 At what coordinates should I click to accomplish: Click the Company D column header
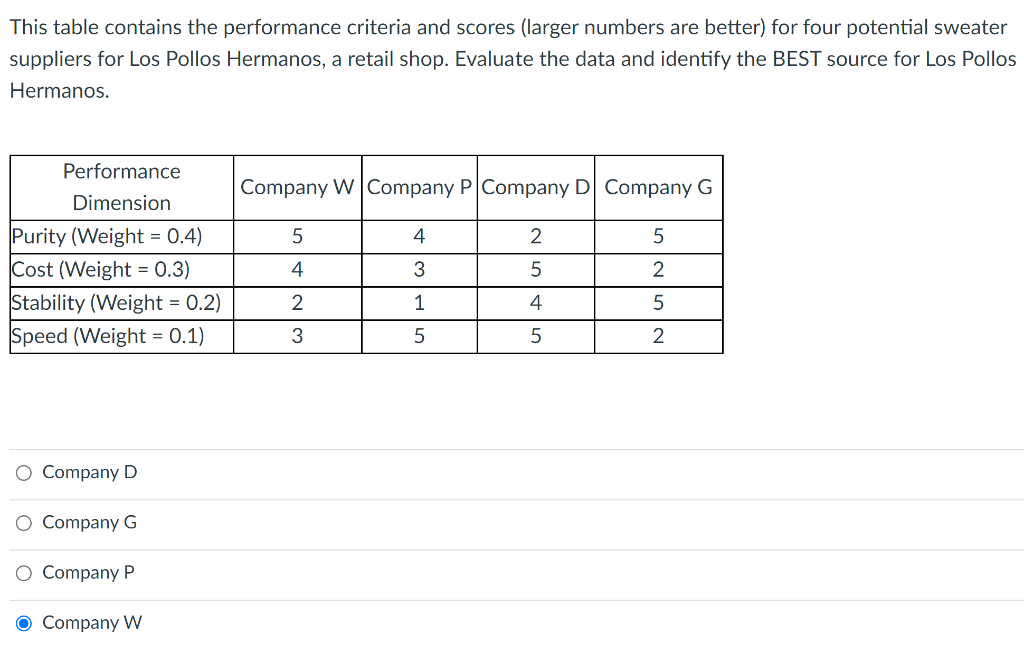click(536, 187)
